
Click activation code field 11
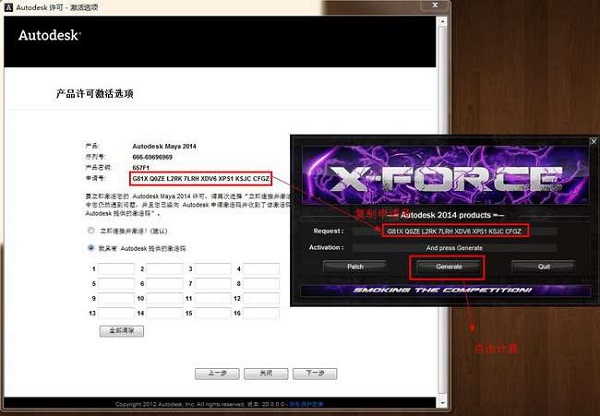213,299
